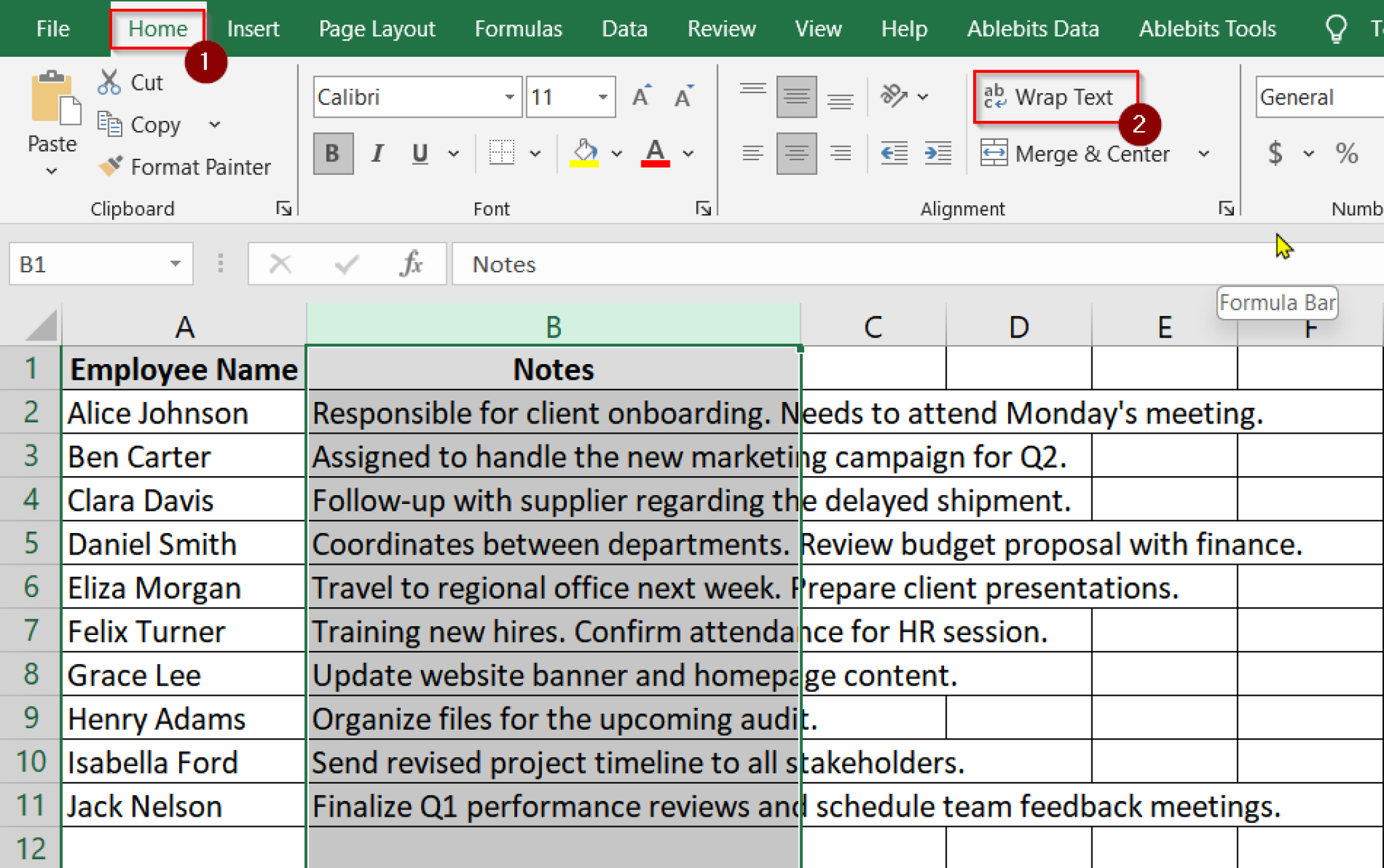Click the Insert Function (fx) icon
The width and height of the screenshot is (1384, 868).
point(412,263)
